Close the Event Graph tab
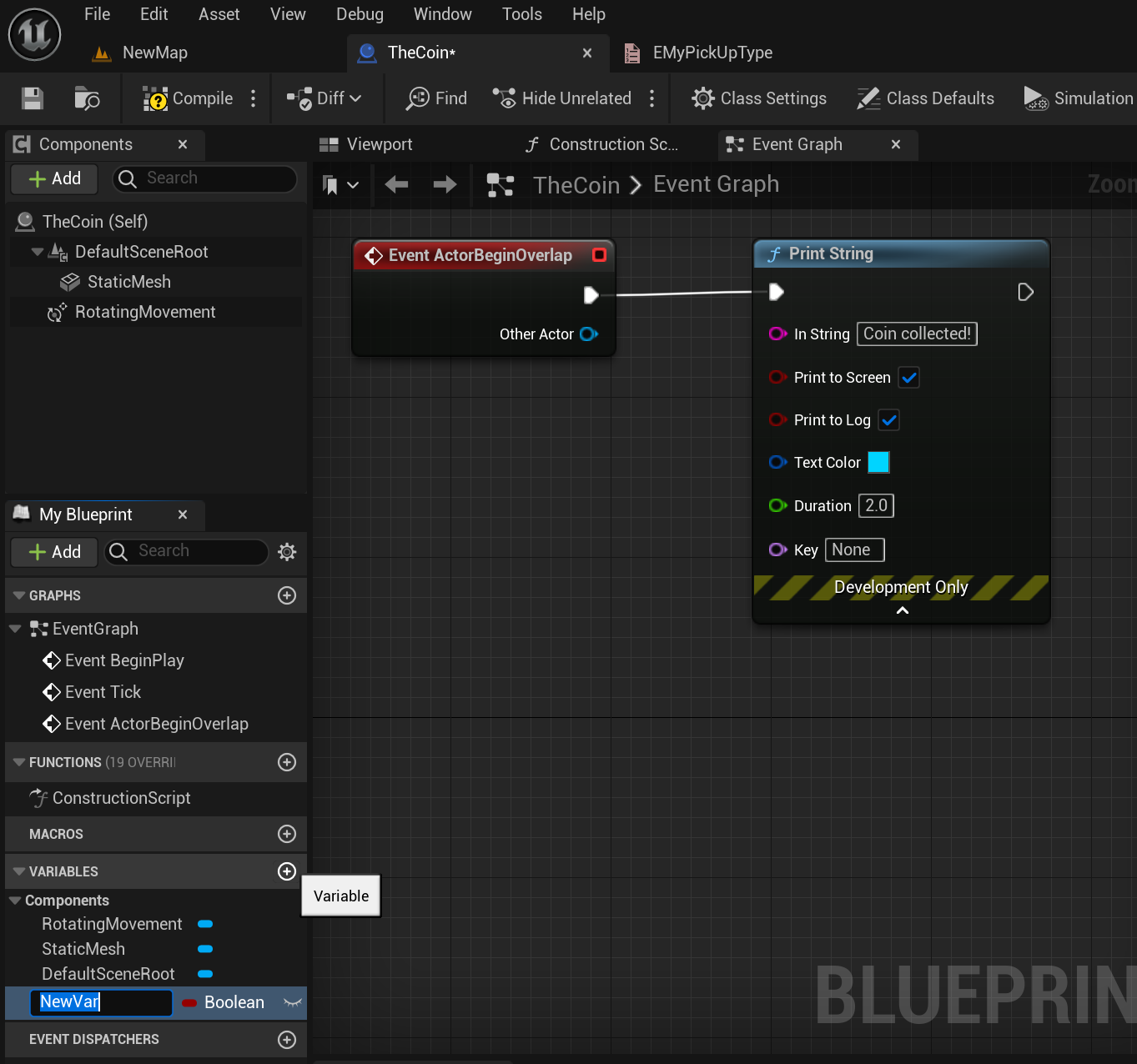This screenshot has width=1137, height=1064. pyautogui.click(x=896, y=144)
